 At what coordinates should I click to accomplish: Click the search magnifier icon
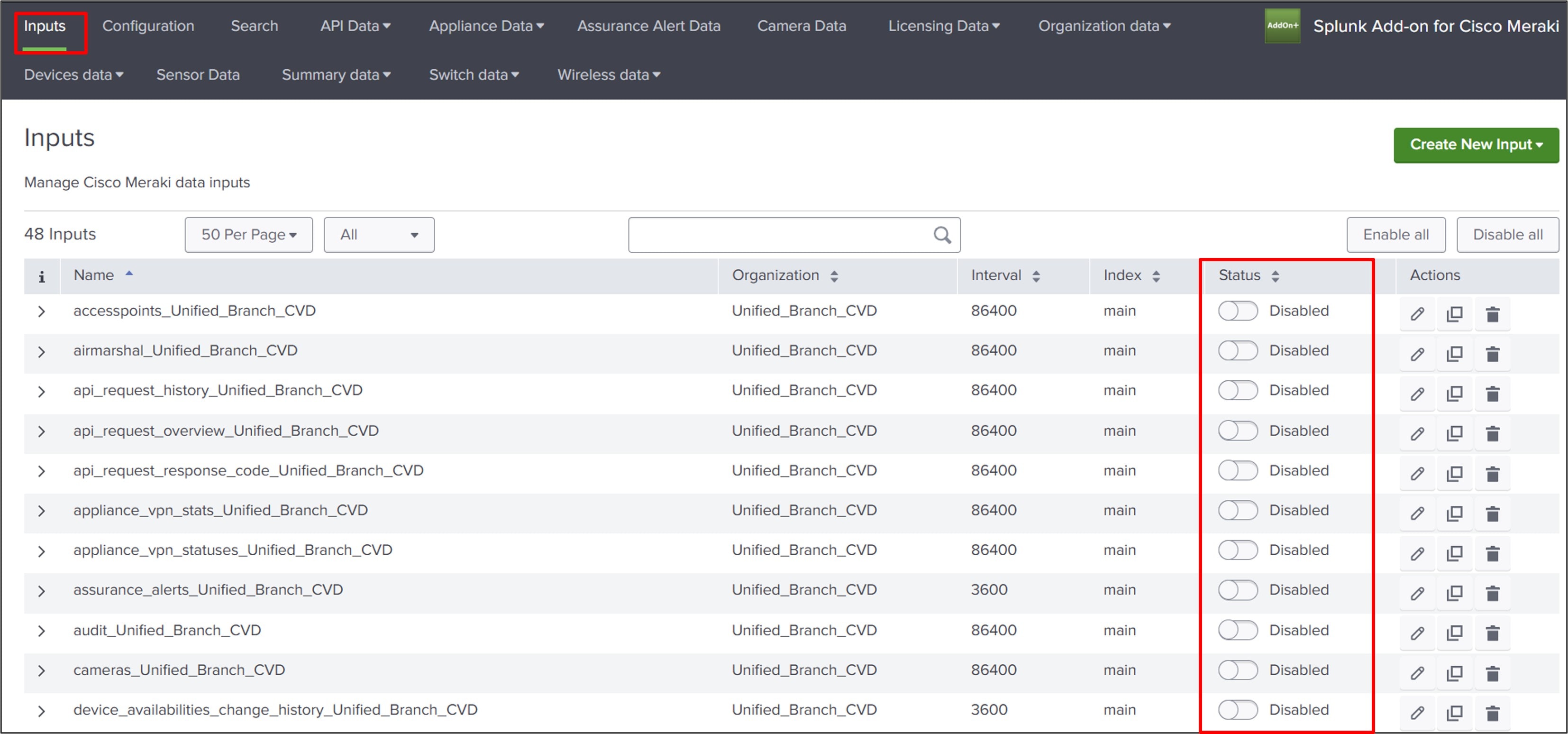pyautogui.click(x=942, y=235)
